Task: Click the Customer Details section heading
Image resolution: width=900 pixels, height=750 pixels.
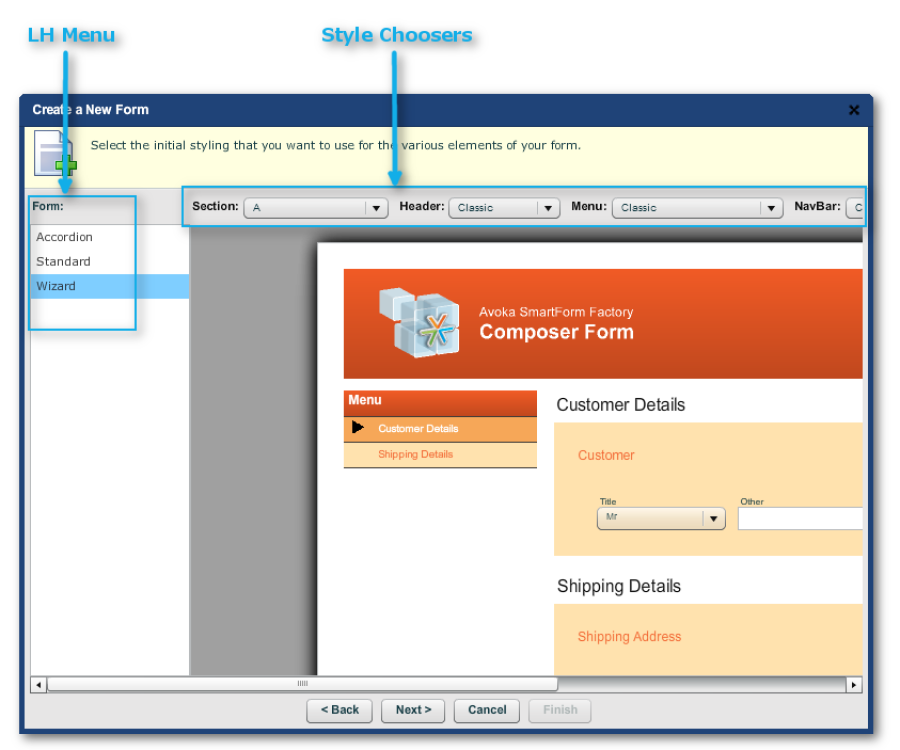Action: point(620,405)
